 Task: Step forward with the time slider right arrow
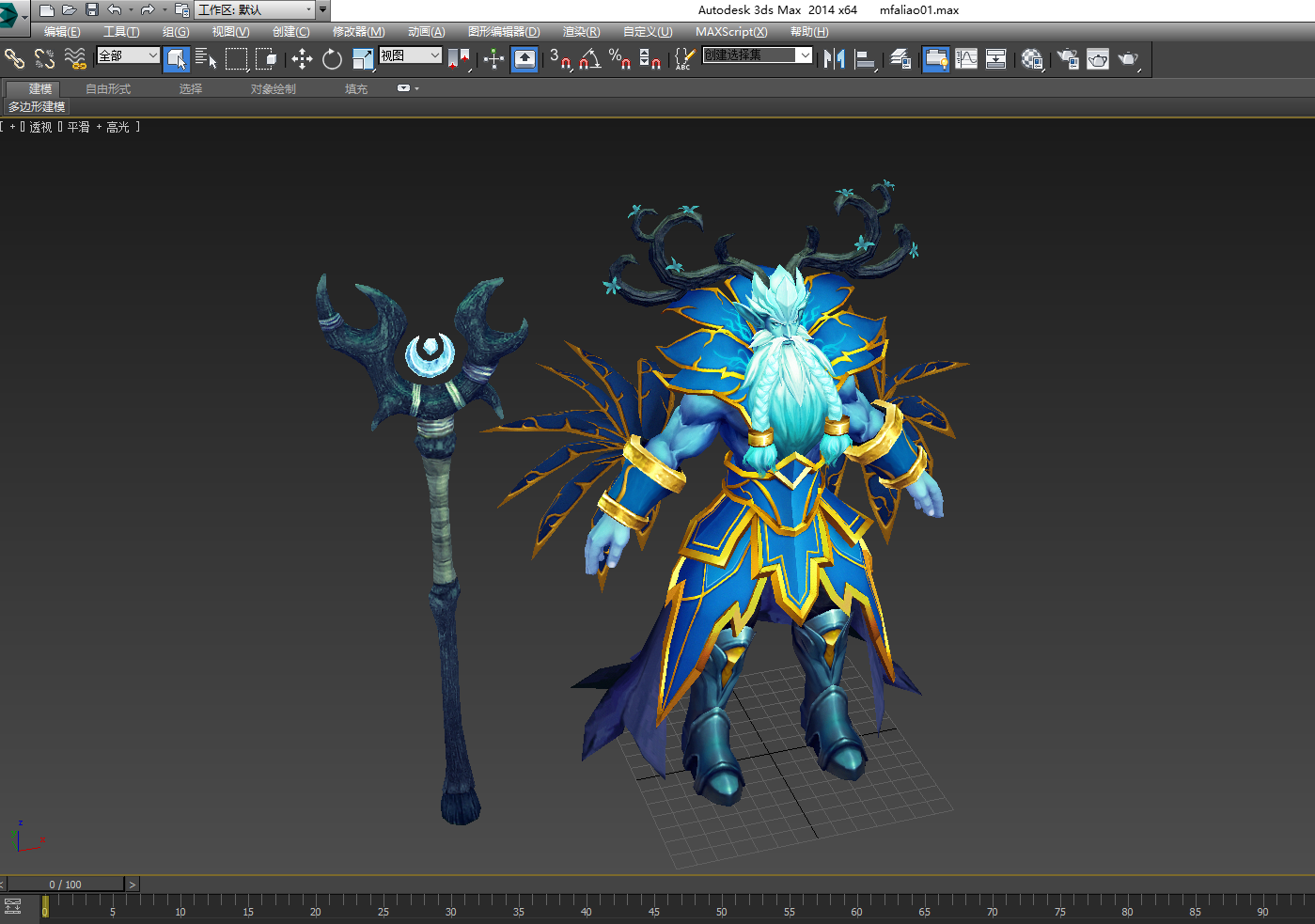point(133,885)
